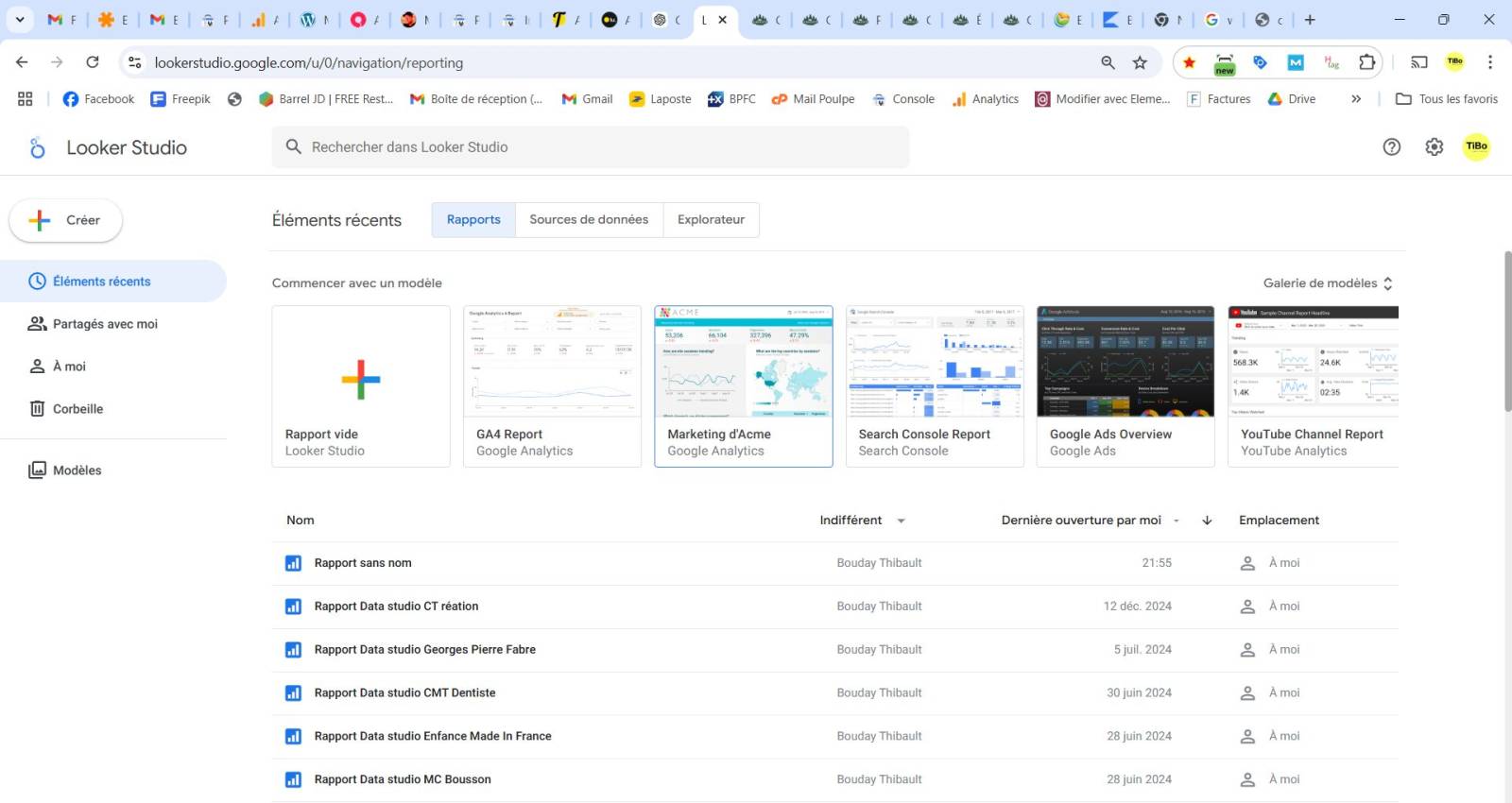
Task: Click the page vertical scrollbar
Action: [x=1508, y=331]
